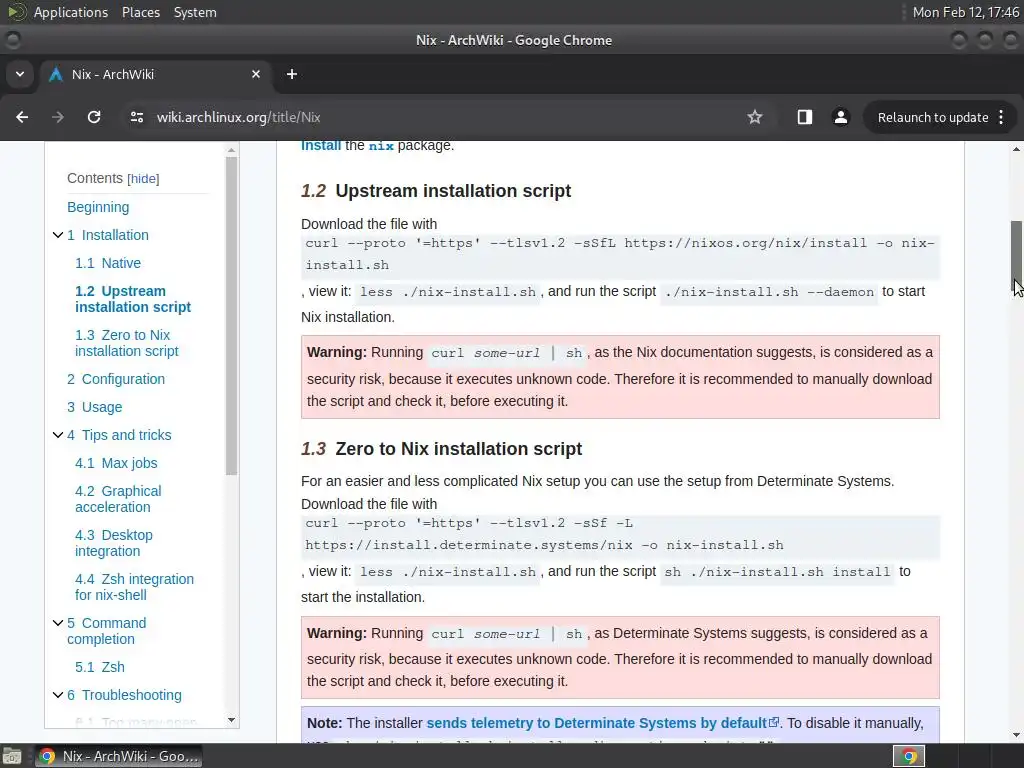1024x768 pixels.
Task: Click the clock showing Mon Feb 12
Action: coord(965,12)
